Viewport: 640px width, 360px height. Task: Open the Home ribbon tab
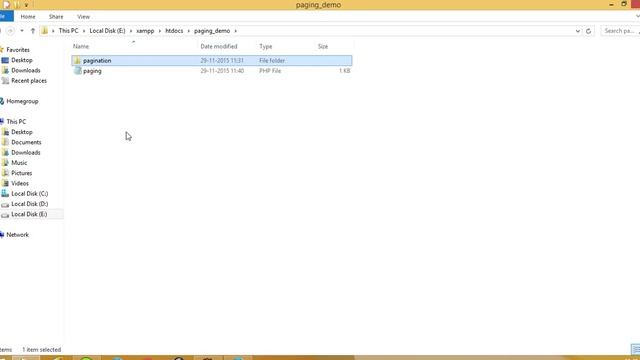[28, 17]
